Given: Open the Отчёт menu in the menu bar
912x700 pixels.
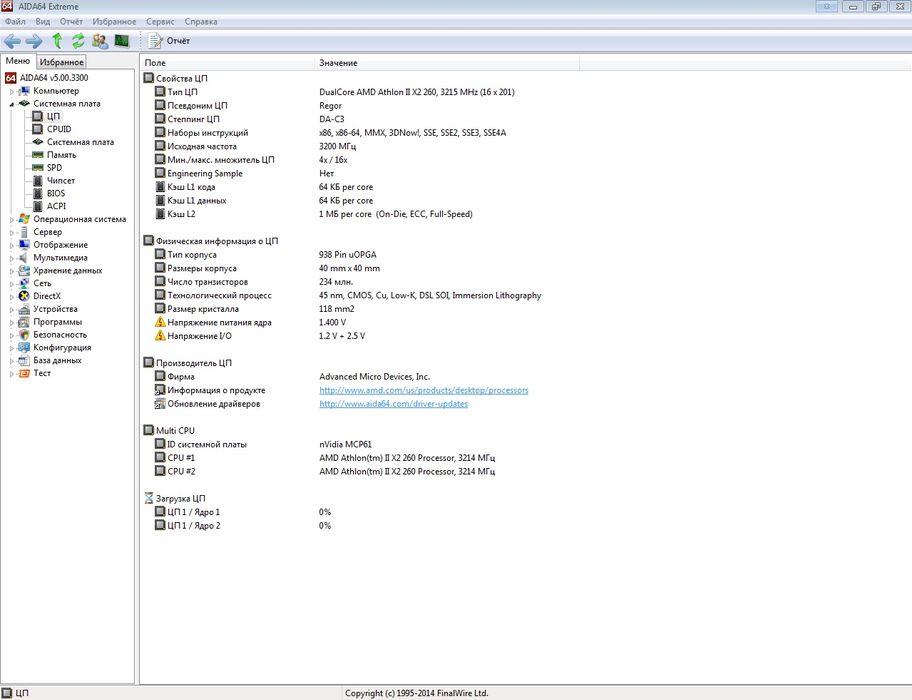Looking at the screenshot, I should [71, 22].
